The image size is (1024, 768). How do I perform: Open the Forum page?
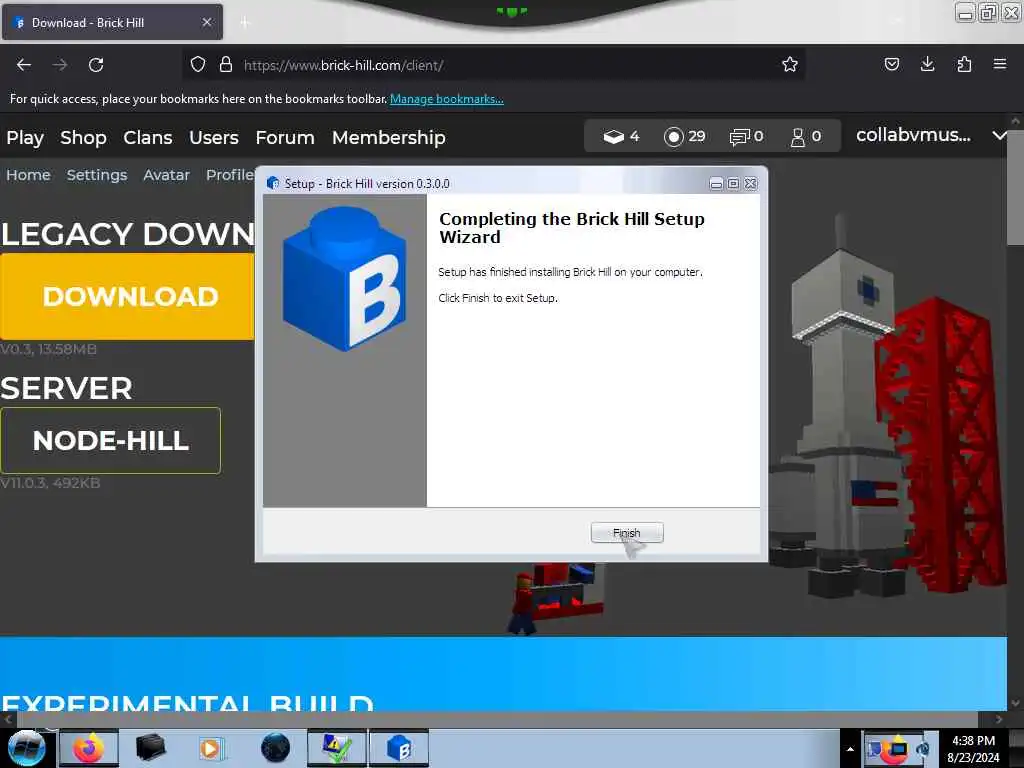285,137
